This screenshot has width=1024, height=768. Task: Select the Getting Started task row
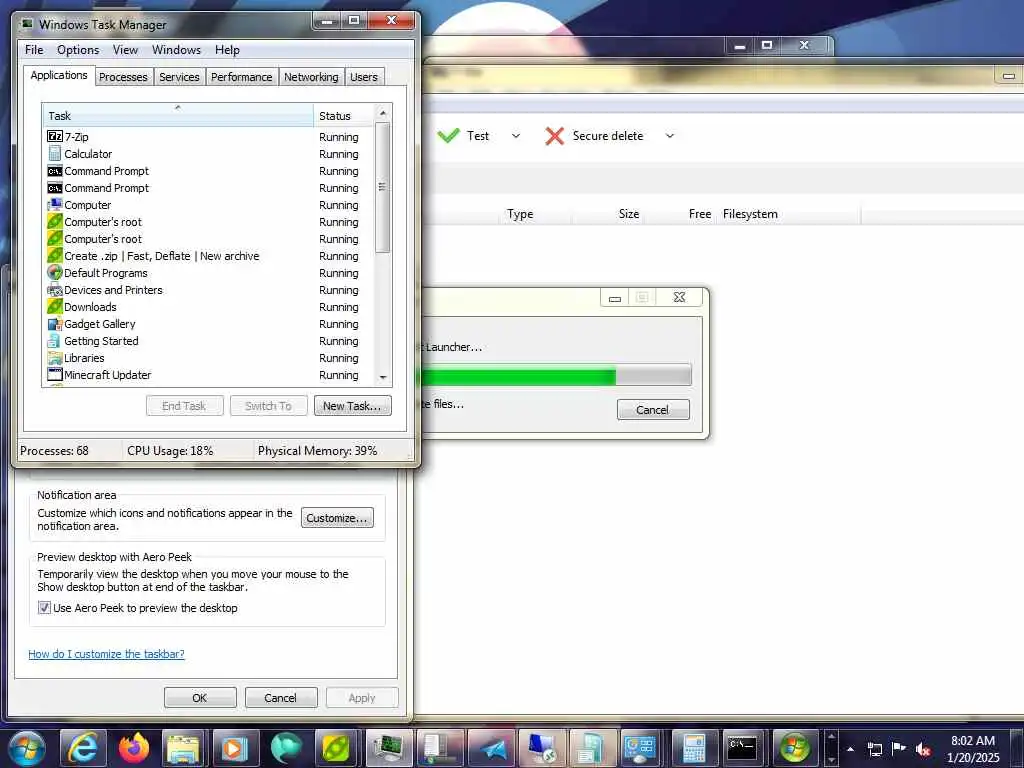[209, 341]
